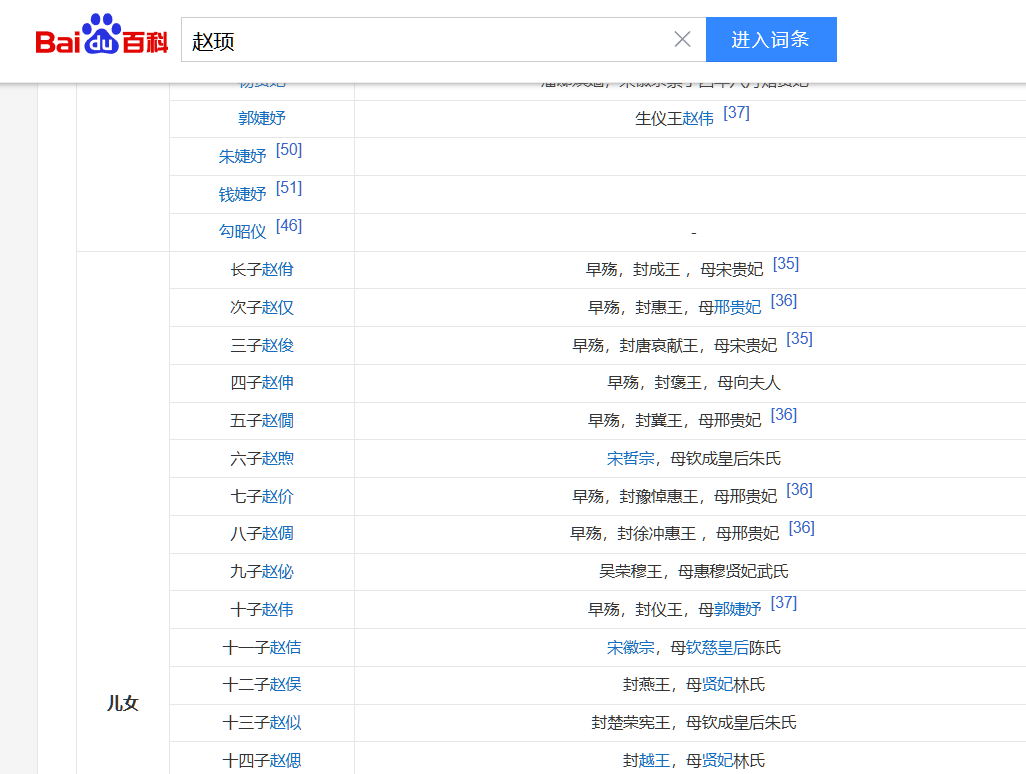Open the 越王 link

click(x=654, y=760)
